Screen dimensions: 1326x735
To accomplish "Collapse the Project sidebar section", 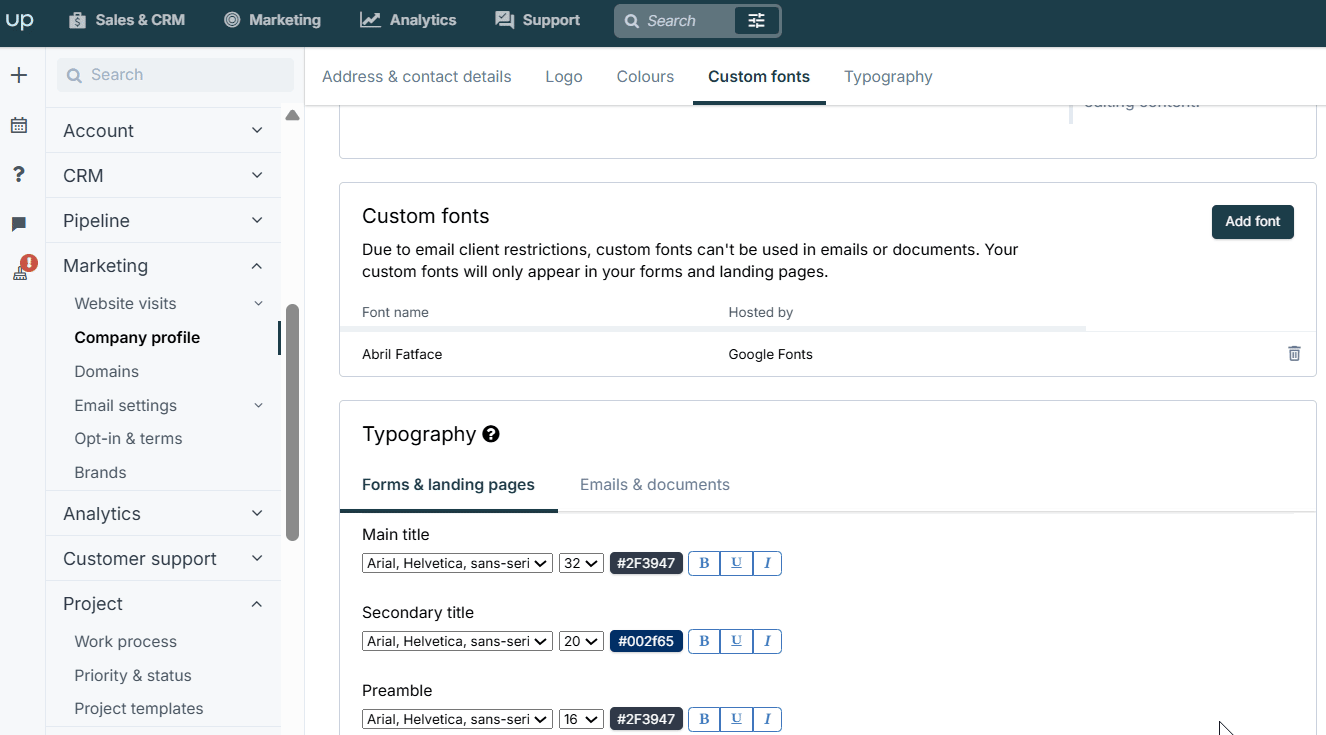I will click(x=163, y=603).
